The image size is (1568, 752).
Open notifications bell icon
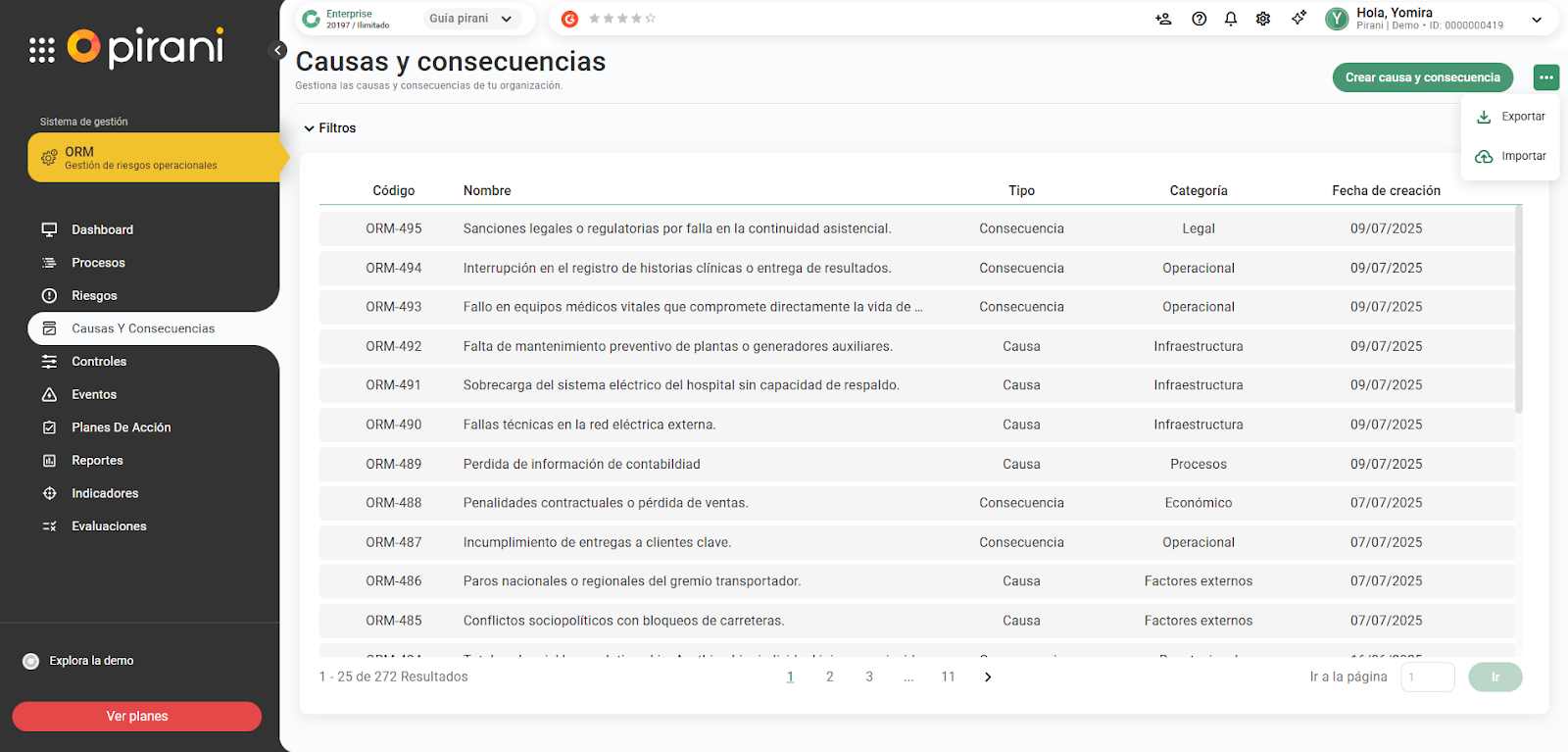pos(1231,19)
